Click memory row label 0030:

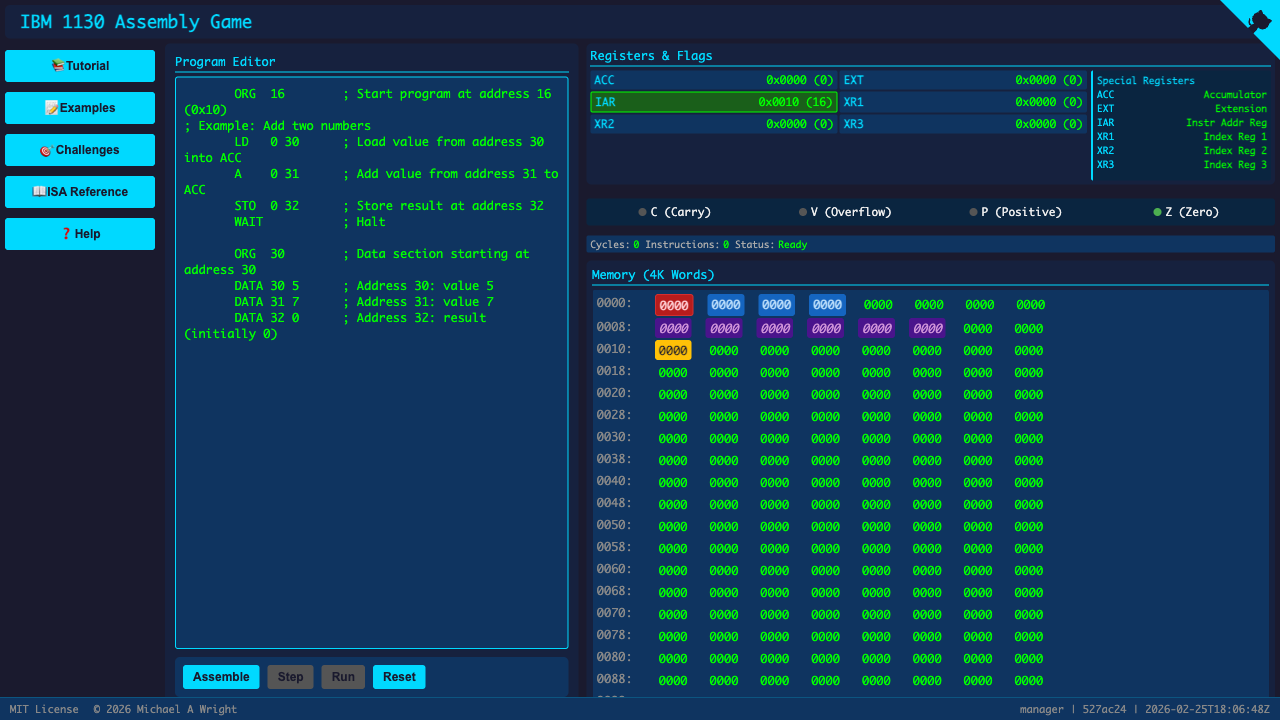[x=614, y=437]
